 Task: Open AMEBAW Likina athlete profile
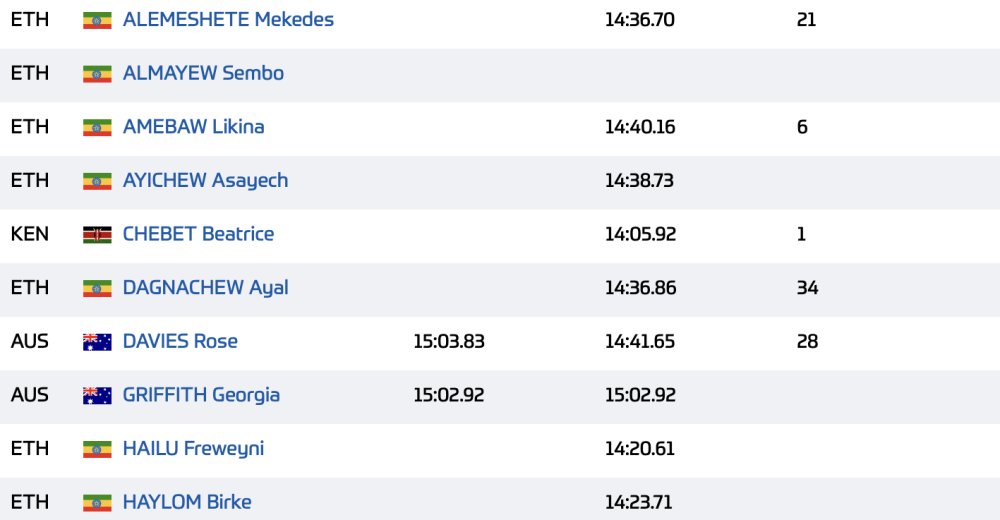coord(193,127)
